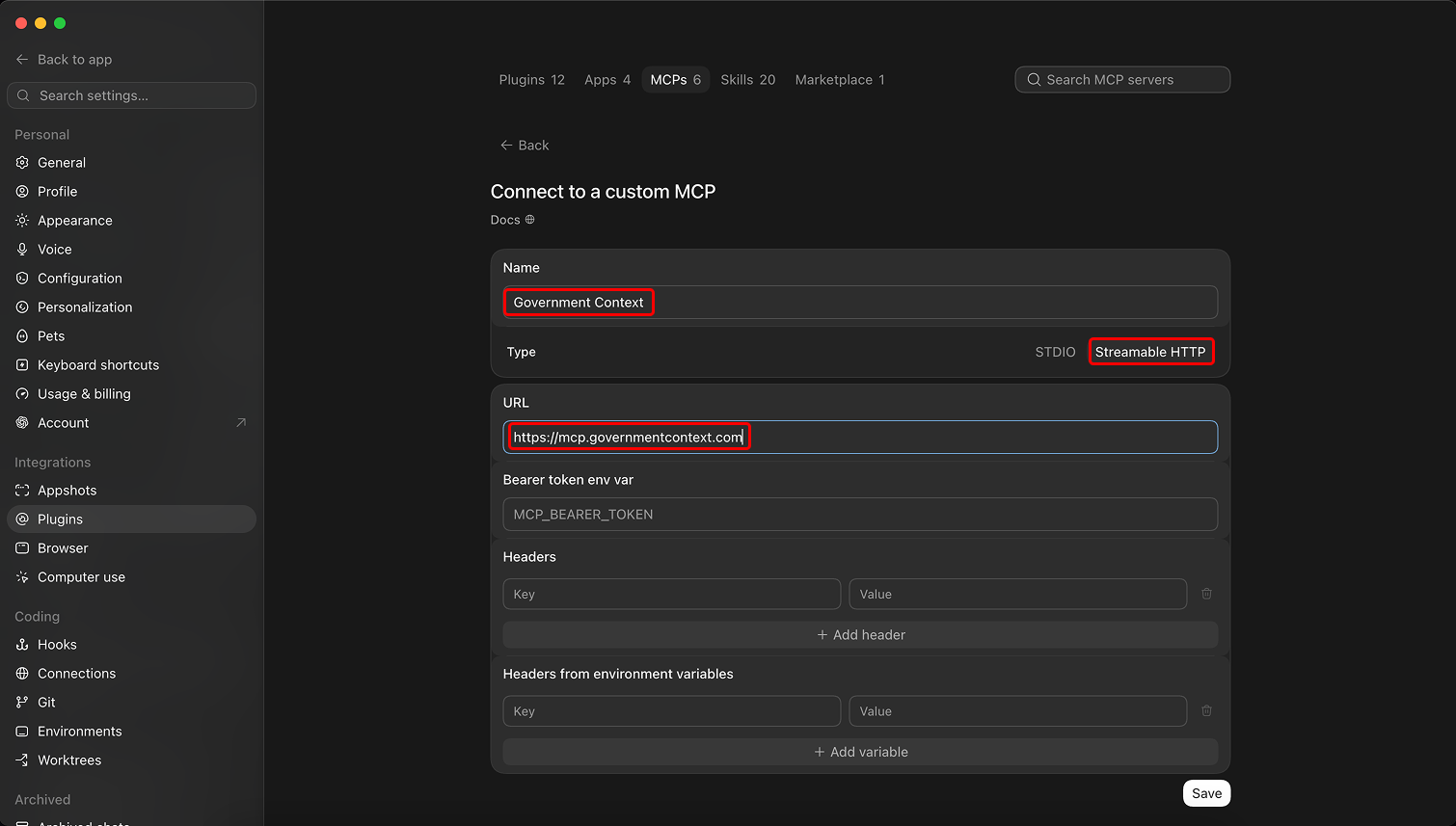Click the globe icon next to Docs
1456x826 pixels.
(529, 220)
